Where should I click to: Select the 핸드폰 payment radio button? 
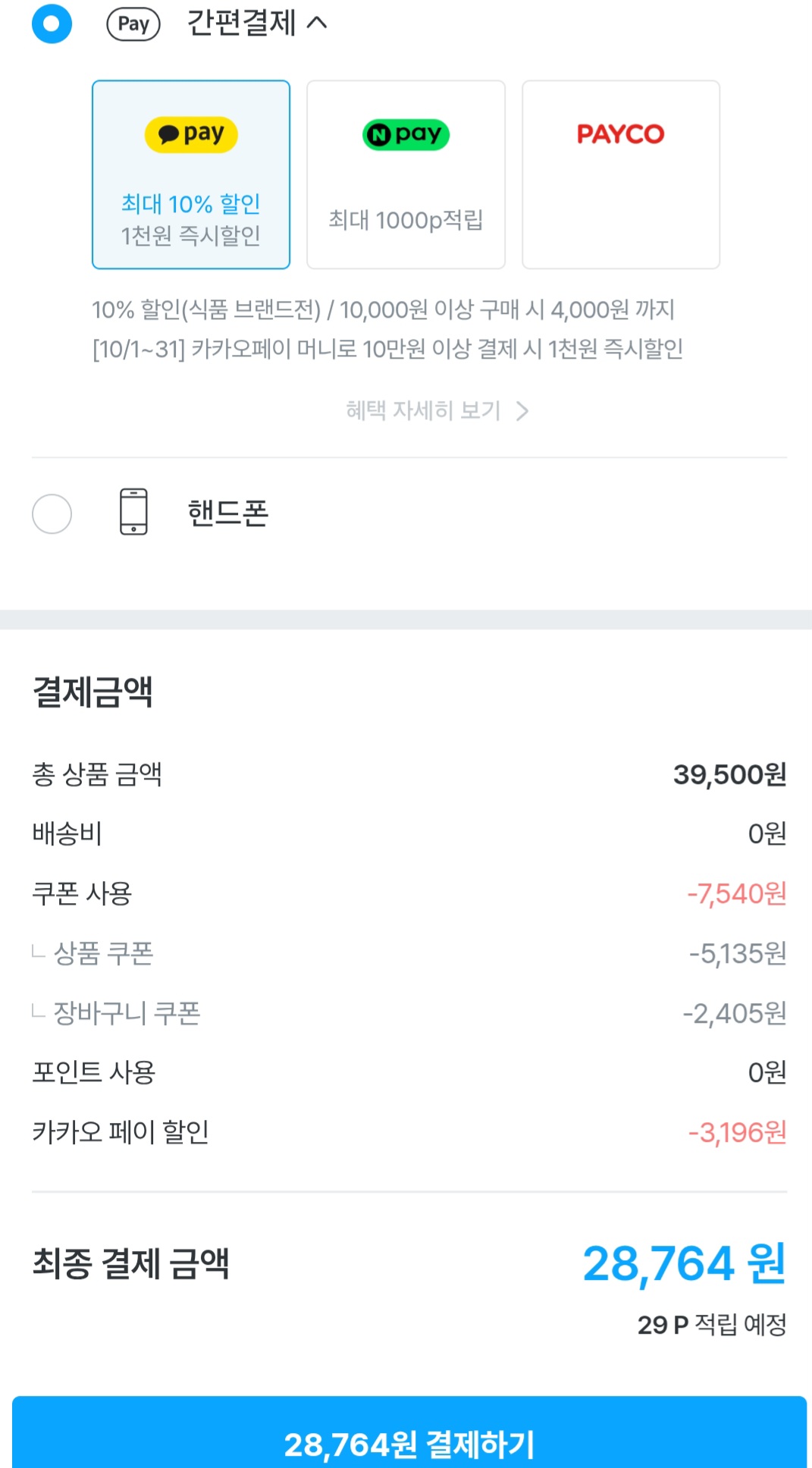coord(52,513)
